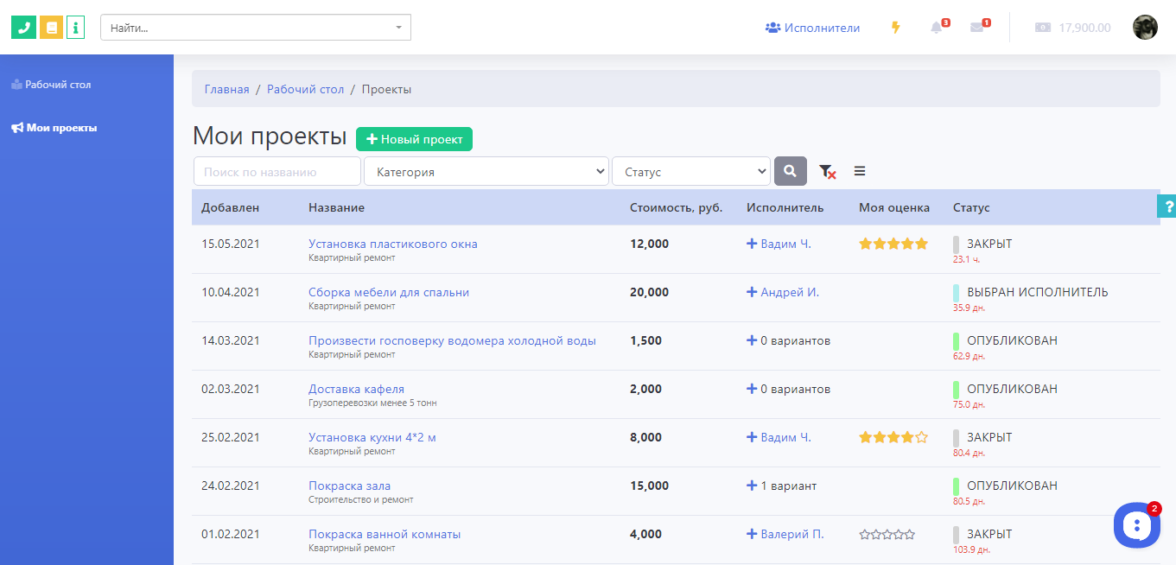Open the list view menu icon

[x=859, y=171]
